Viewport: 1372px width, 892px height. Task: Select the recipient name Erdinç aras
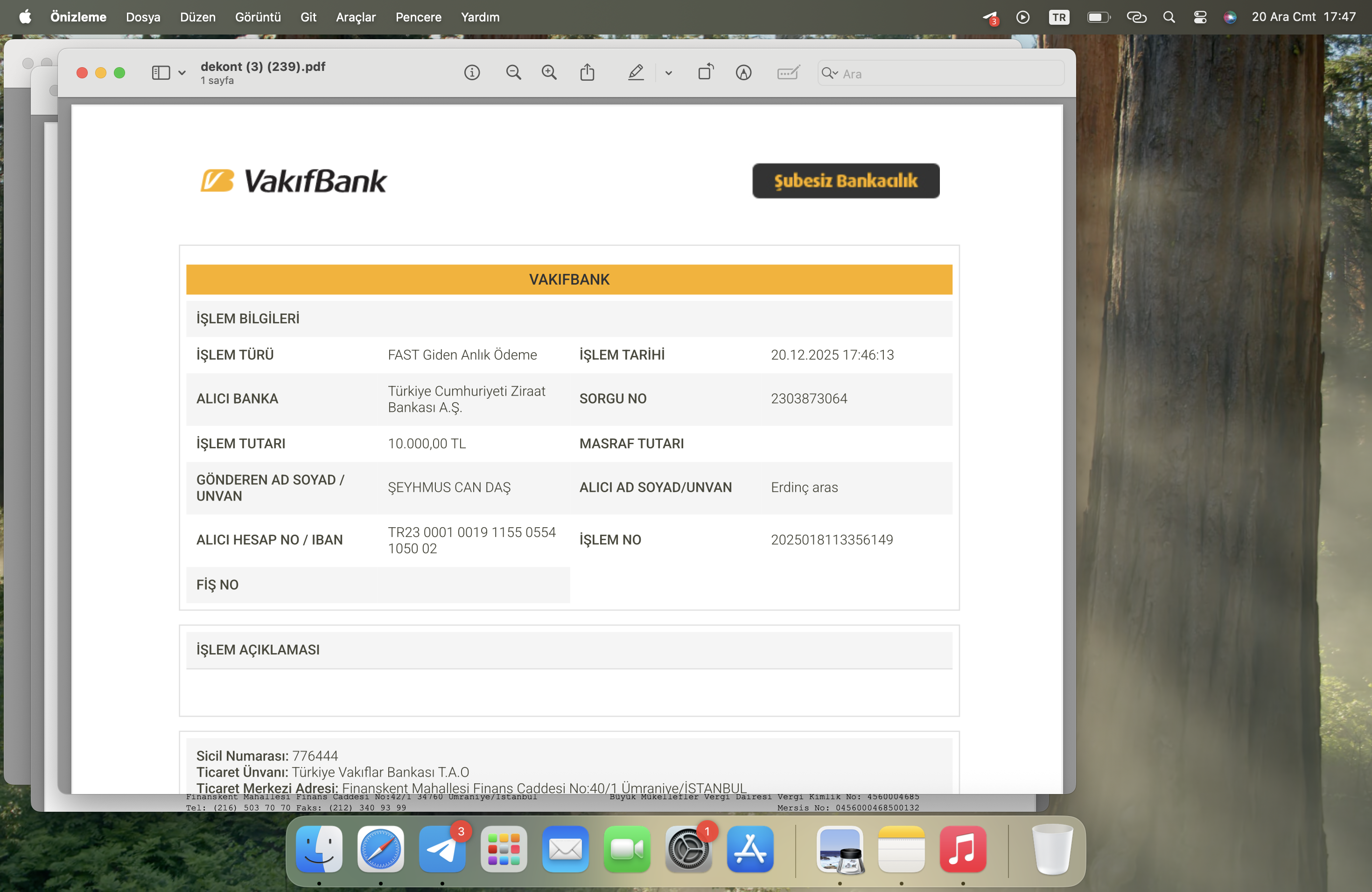pos(804,488)
